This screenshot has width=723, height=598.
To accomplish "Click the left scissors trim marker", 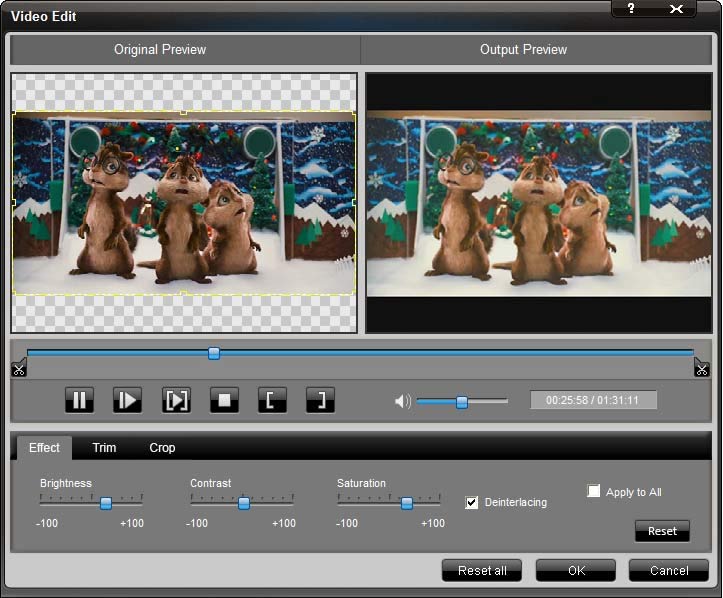I will [x=18, y=368].
